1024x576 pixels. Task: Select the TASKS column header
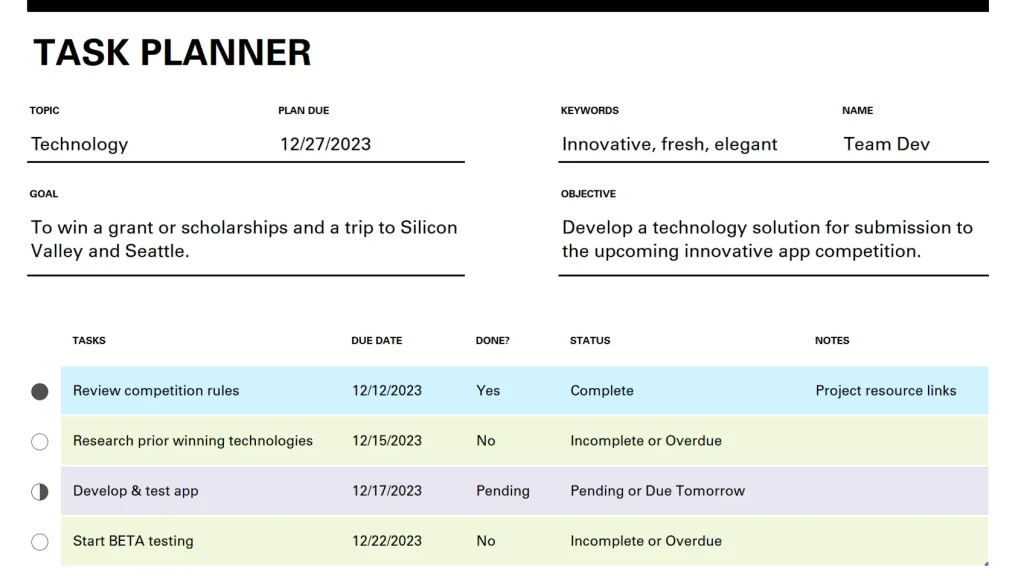tap(89, 340)
